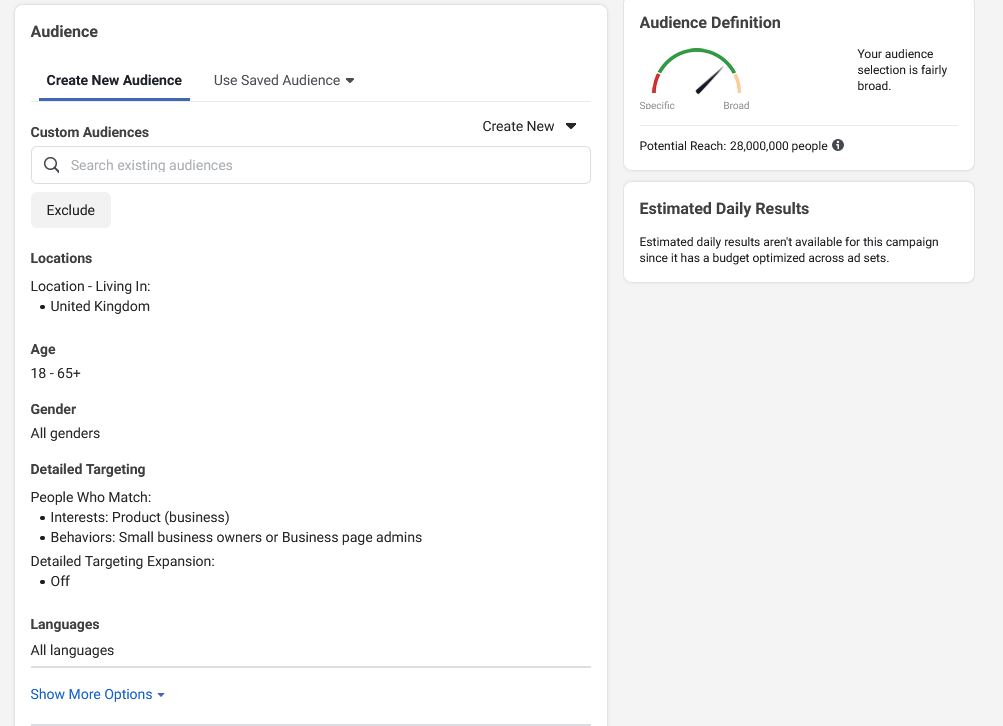The width and height of the screenshot is (1003, 726).
Task: Click the Detailed Targeting Expansion Off value
Action: pyautogui.click(x=60, y=581)
